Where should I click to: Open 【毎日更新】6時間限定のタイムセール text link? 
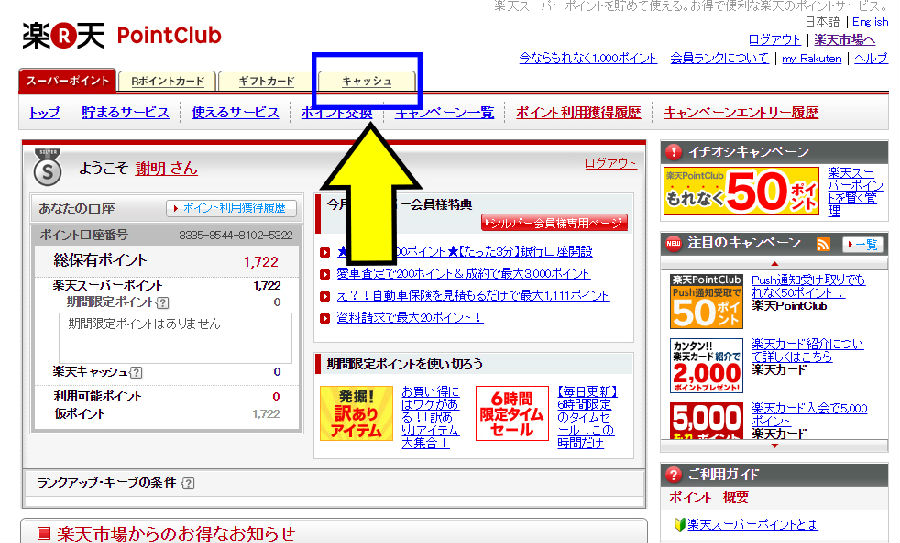[x=587, y=417]
